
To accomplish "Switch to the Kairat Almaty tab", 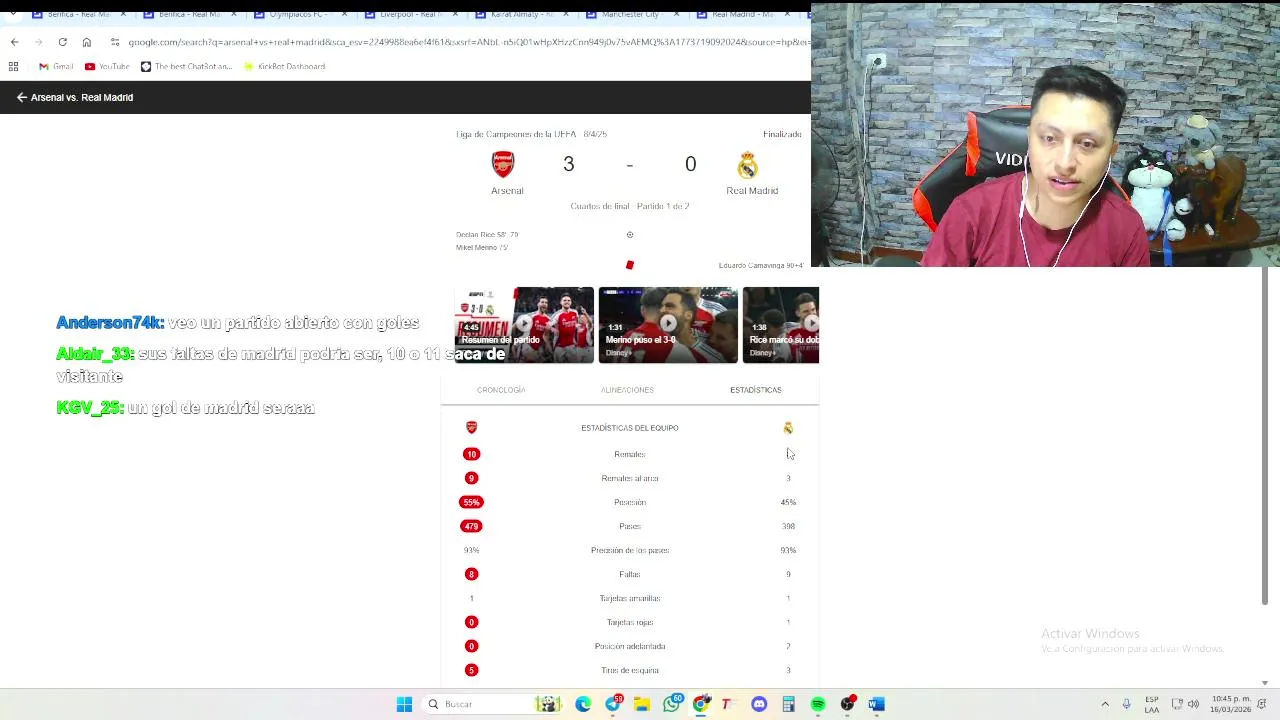I will 520,14.
